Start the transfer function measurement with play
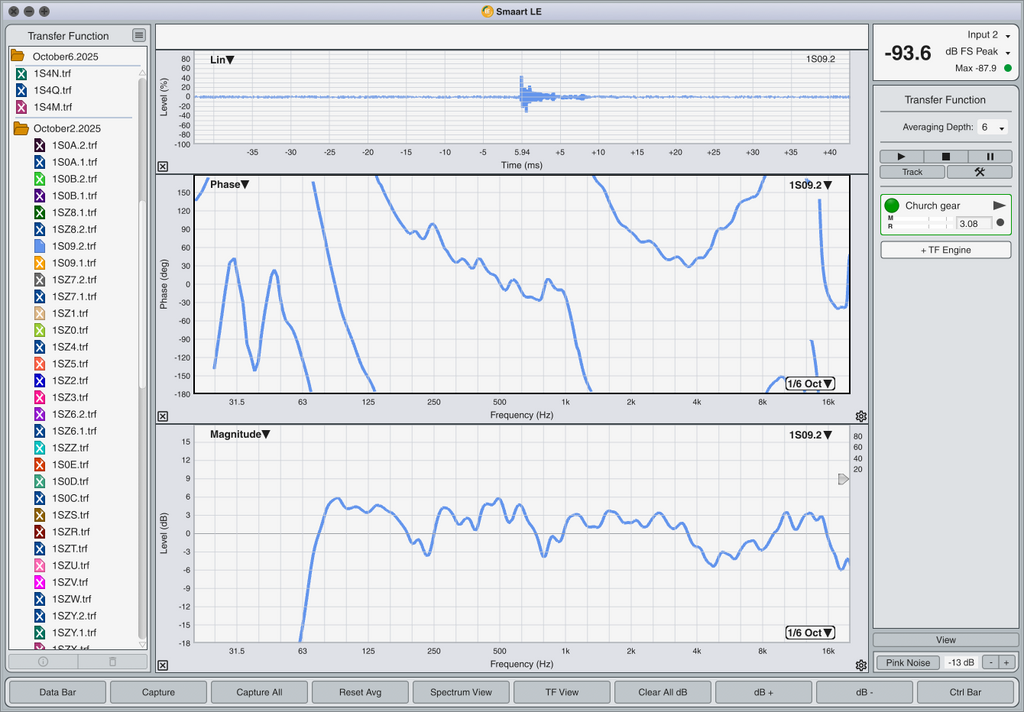Viewport: 1024px width, 712px height. (902, 156)
